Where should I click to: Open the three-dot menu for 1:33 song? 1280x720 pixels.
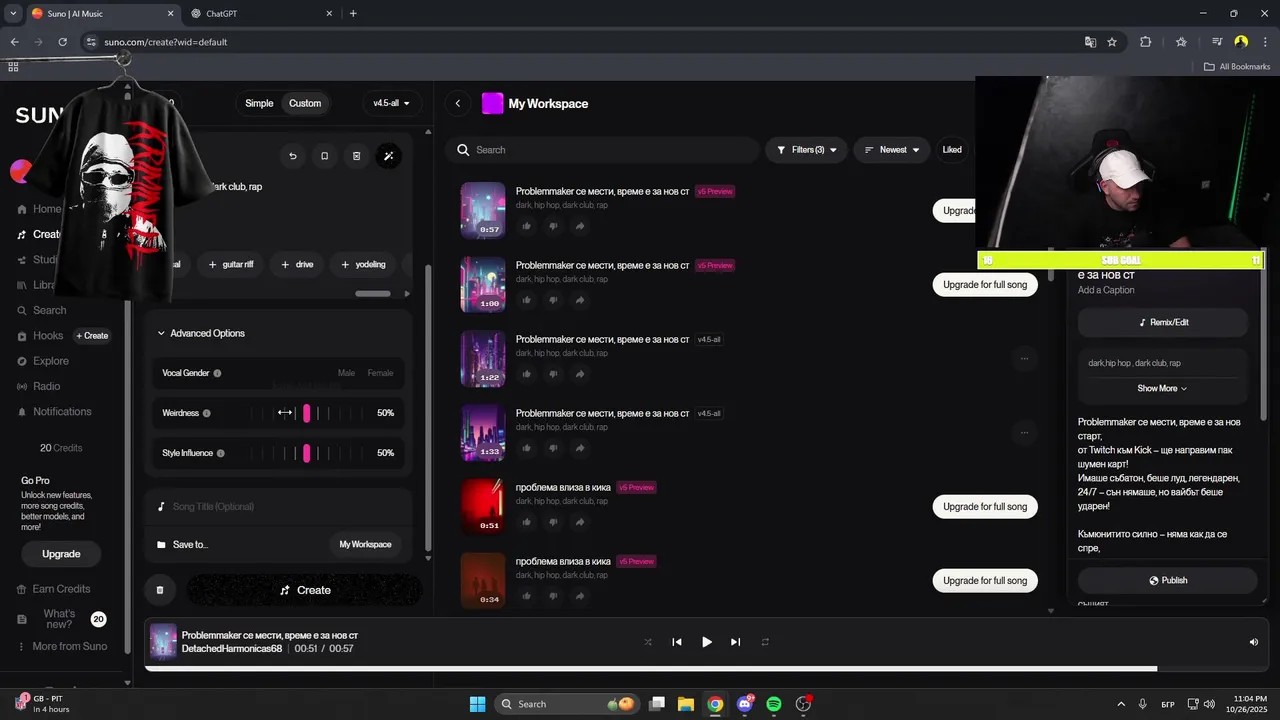(x=1024, y=433)
